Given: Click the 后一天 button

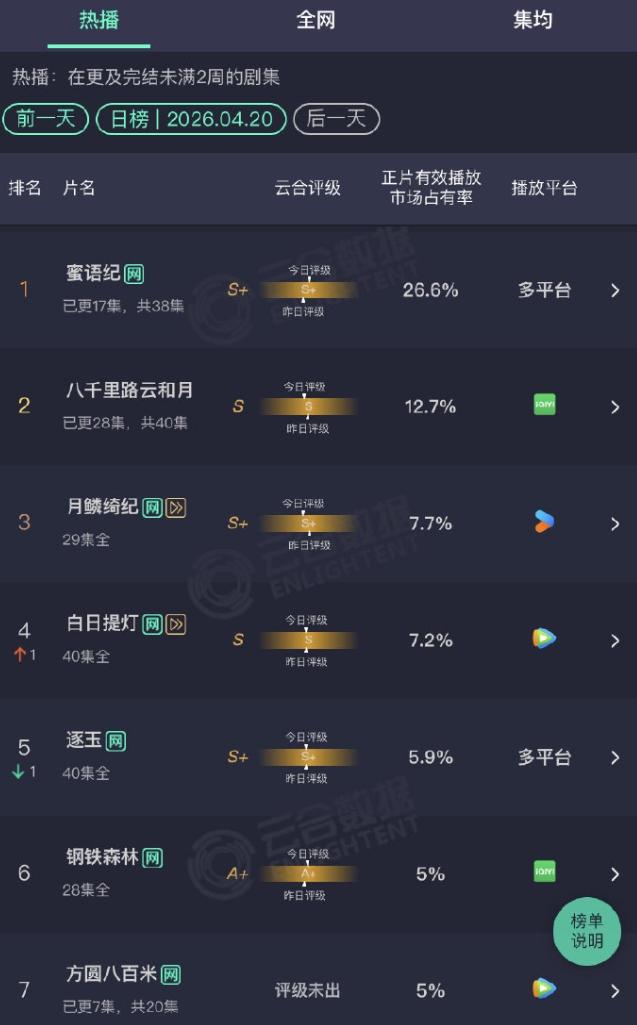Looking at the screenshot, I should pos(336,119).
